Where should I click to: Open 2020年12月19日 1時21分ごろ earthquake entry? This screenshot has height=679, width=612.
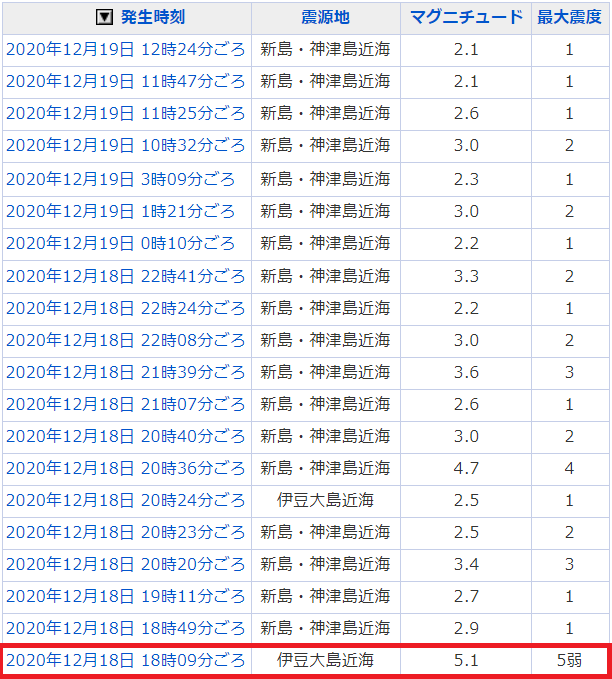120,211
